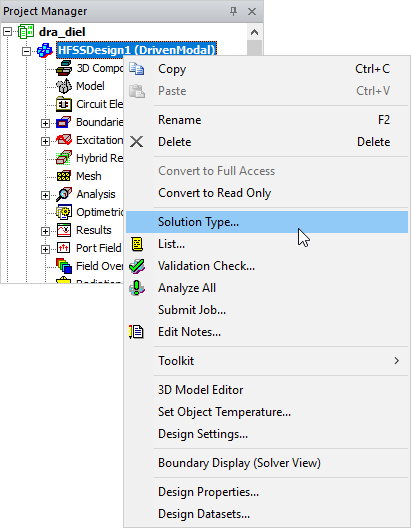Image resolution: width=411 pixels, height=528 pixels.
Task: Select the dra_diel project label
Action: [x=62, y=32]
